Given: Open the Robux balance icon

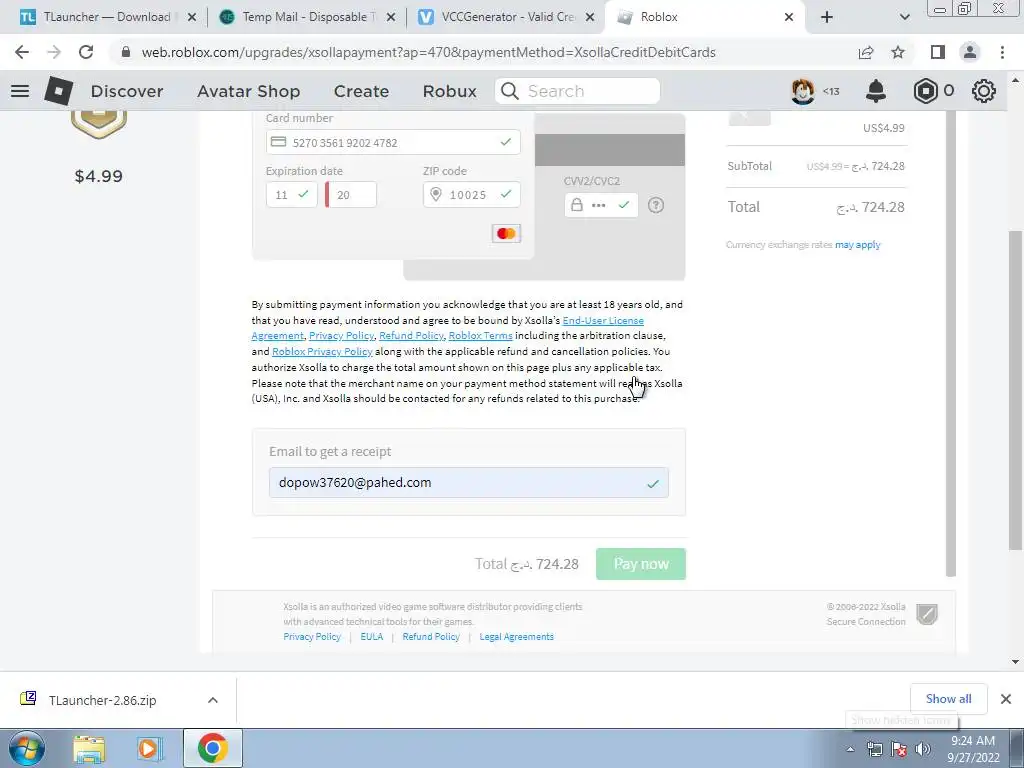Looking at the screenshot, I should pyautogui.click(x=925, y=91).
